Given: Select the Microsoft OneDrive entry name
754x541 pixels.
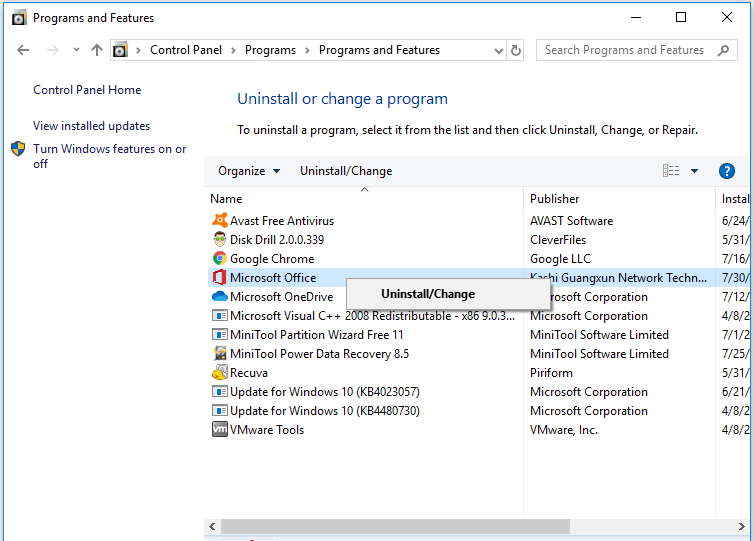Looking at the screenshot, I should 281,297.
